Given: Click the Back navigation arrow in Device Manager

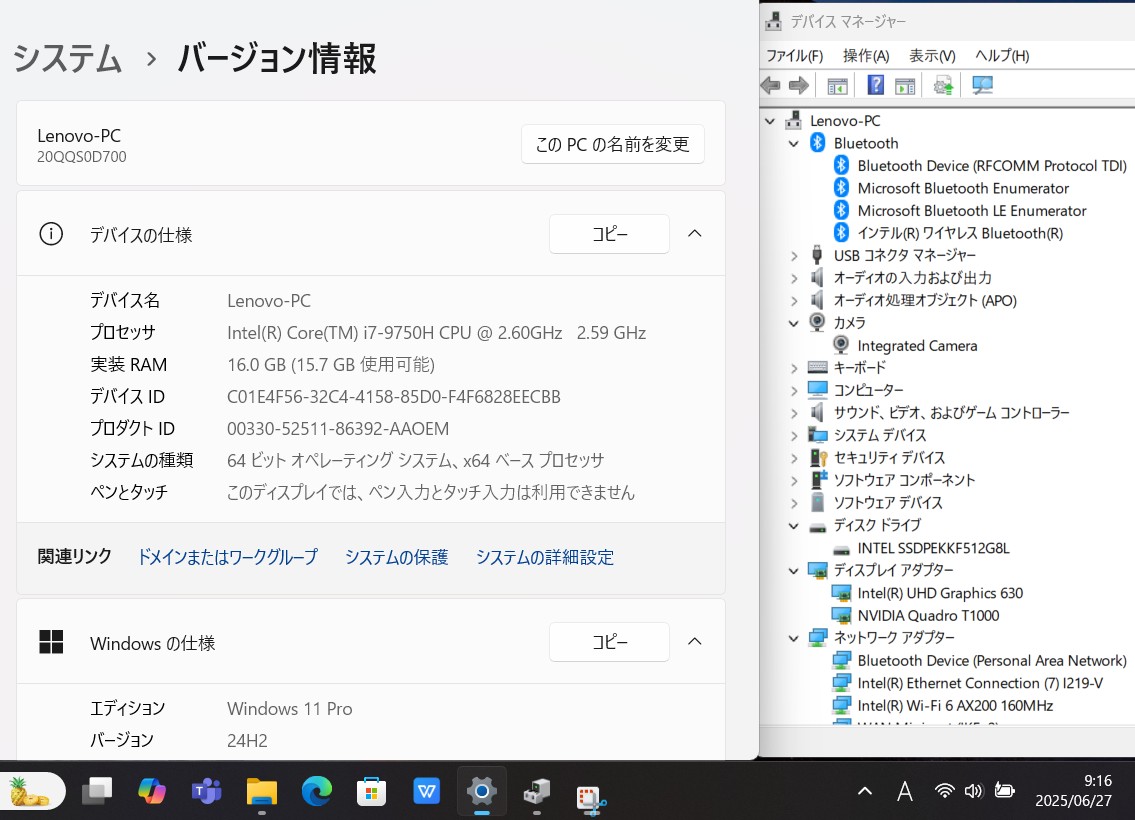Looking at the screenshot, I should tap(770, 85).
